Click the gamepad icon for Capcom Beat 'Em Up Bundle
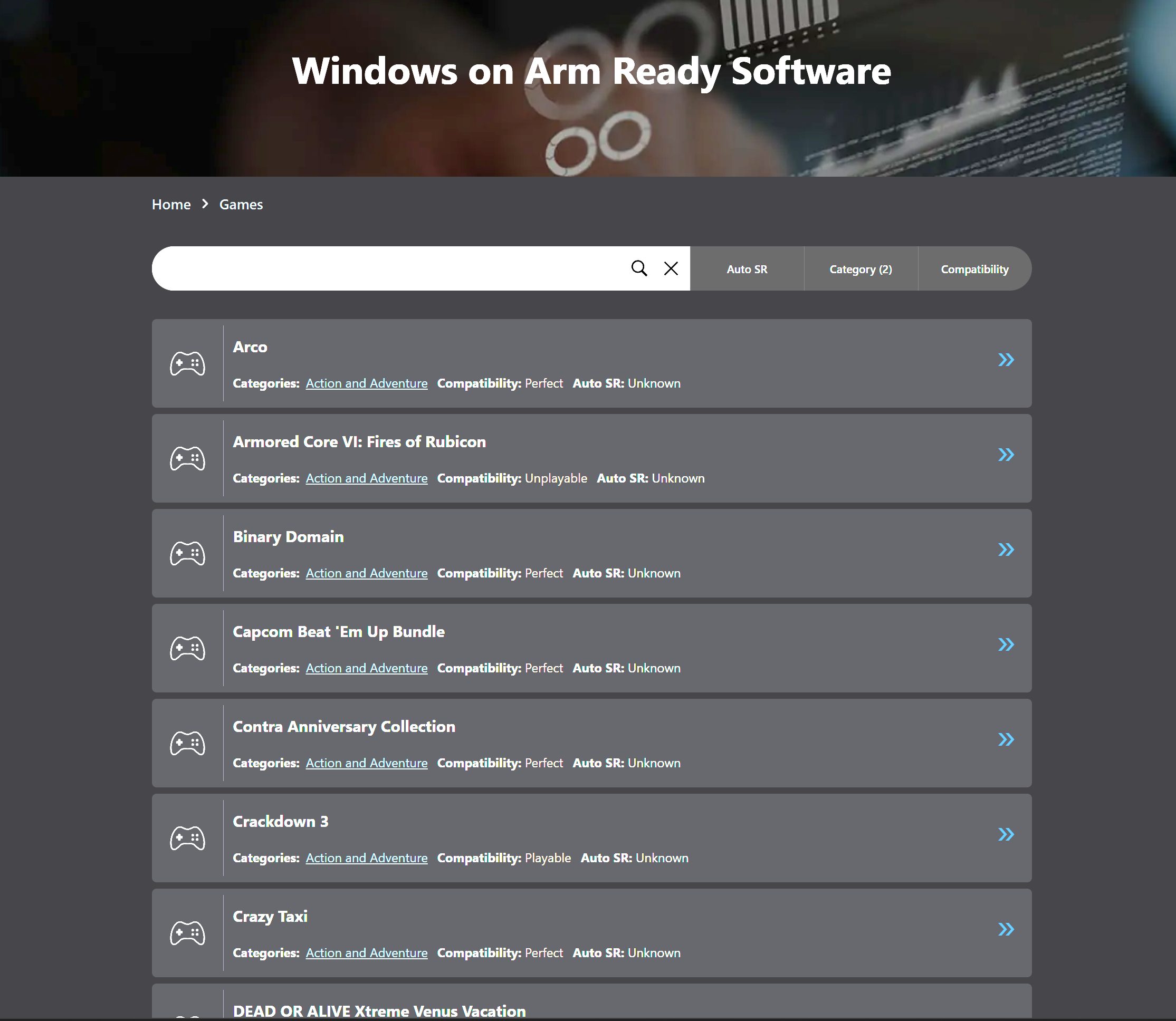 point(187,648)
